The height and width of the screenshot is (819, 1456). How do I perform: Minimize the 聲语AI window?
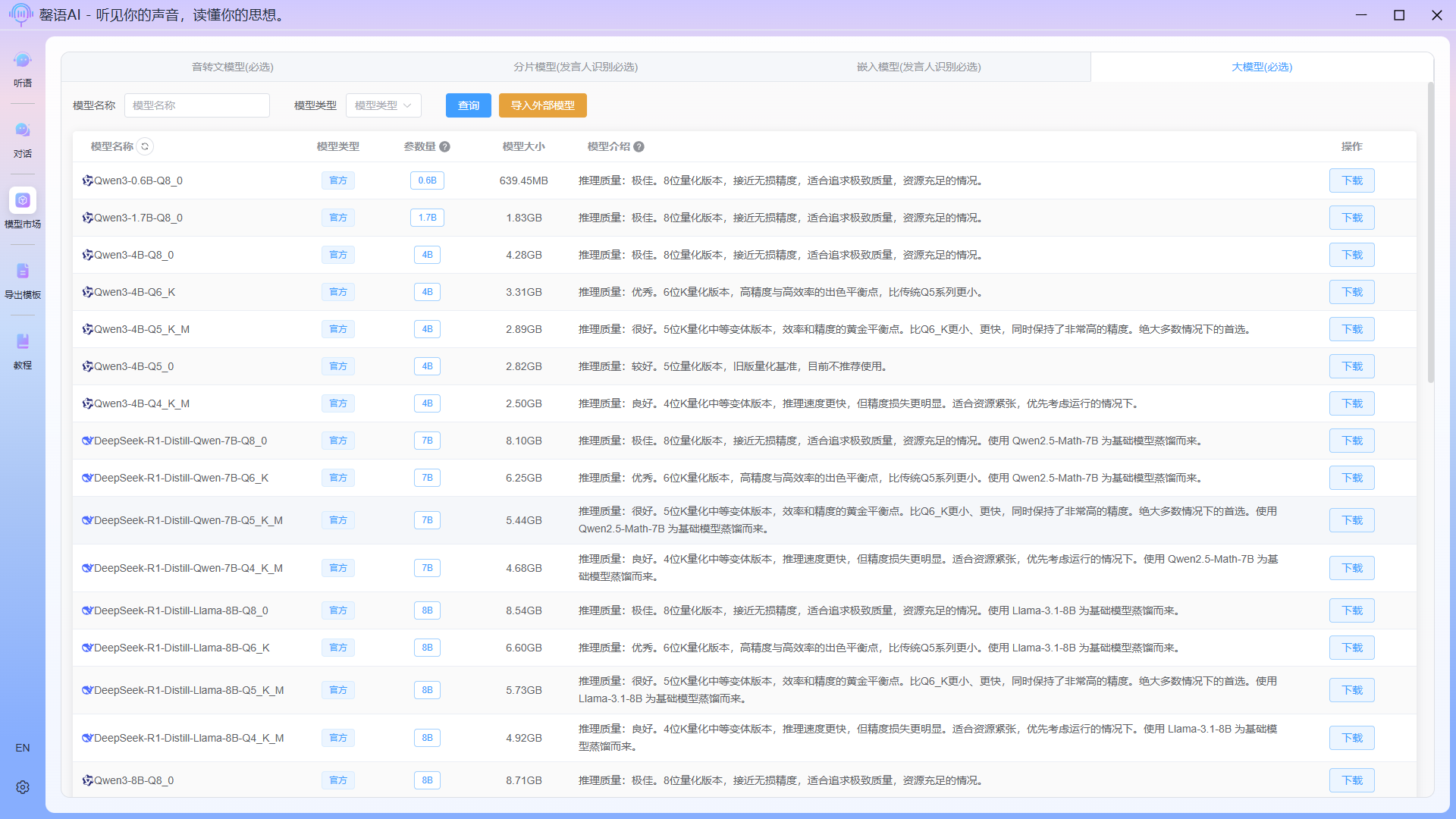1361,14
